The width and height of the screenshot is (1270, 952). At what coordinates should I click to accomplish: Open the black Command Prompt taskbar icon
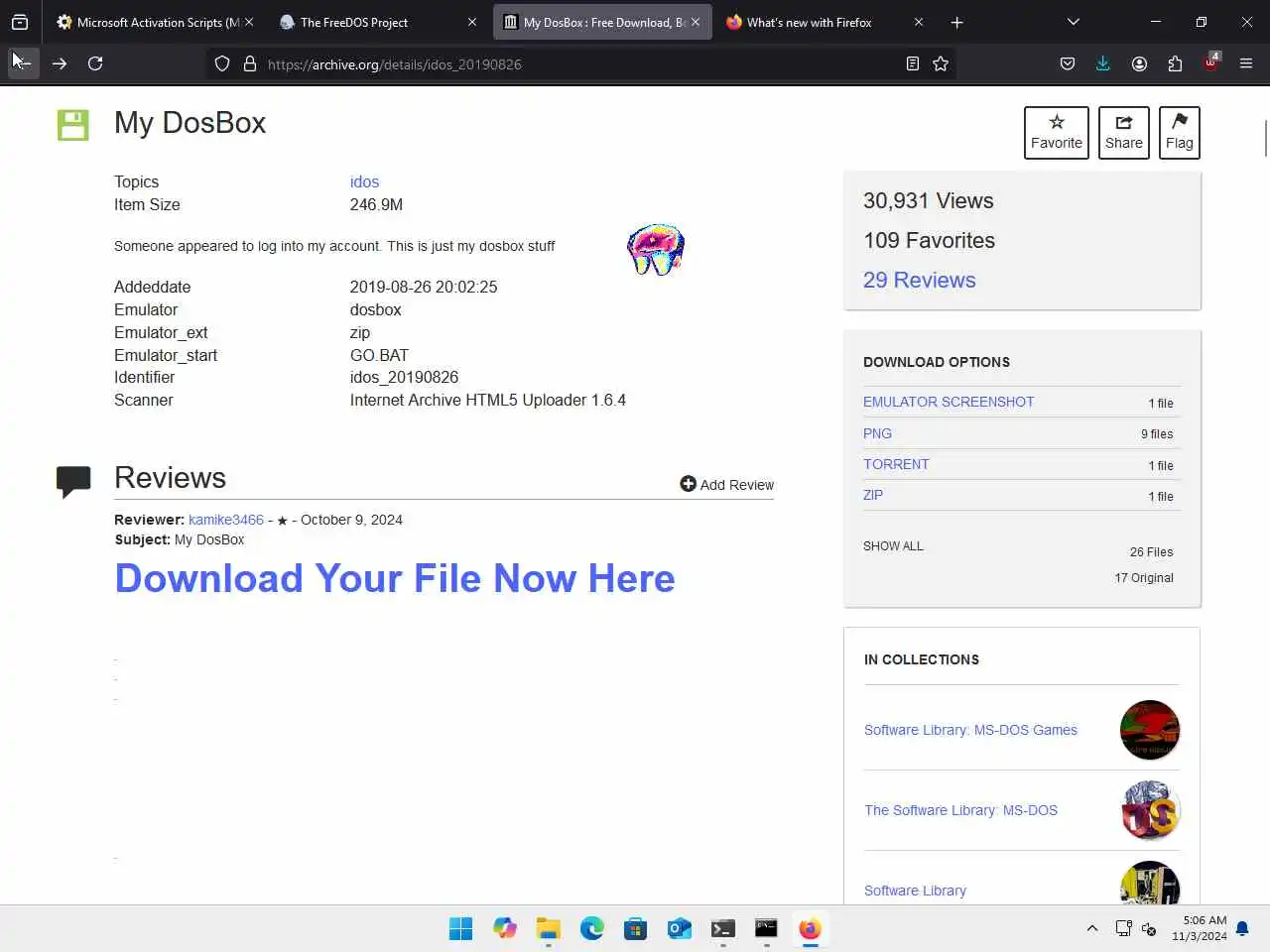tap(767, 928)
